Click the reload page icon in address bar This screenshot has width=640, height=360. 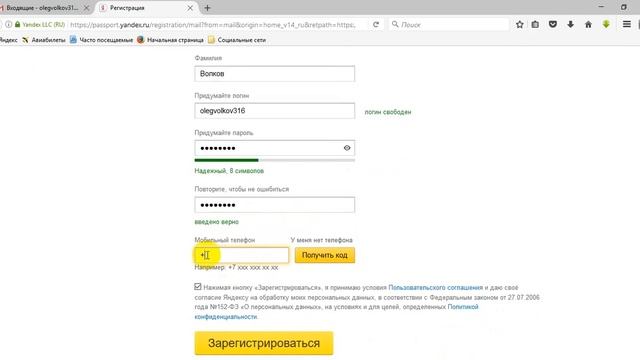[x=376, y=24]
